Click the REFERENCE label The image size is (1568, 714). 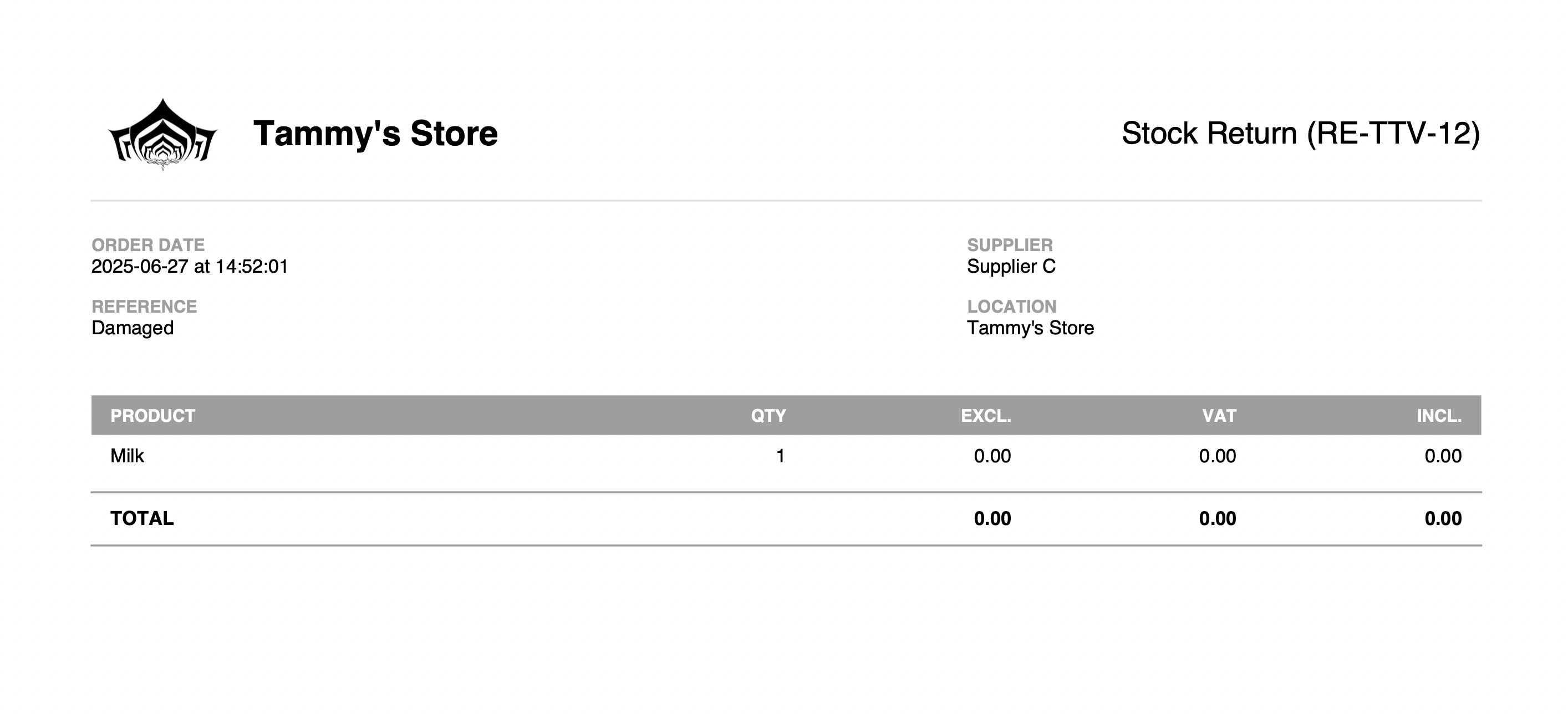point(144,306)
